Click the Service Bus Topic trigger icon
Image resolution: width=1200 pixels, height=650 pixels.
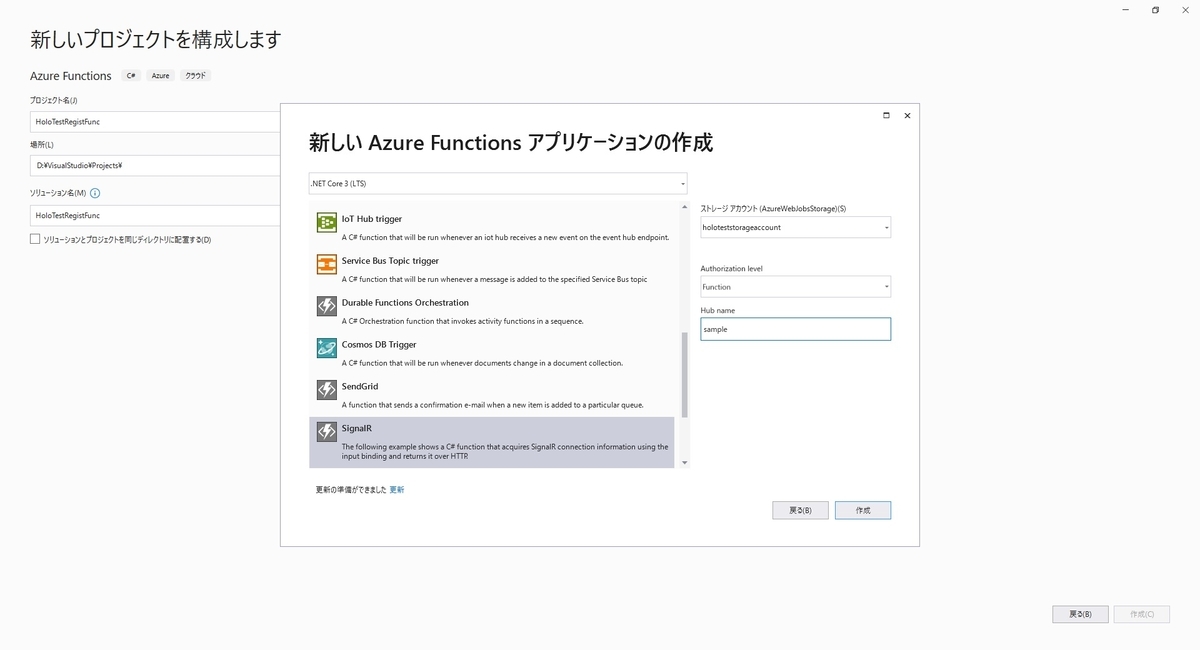tap(326, 264)
